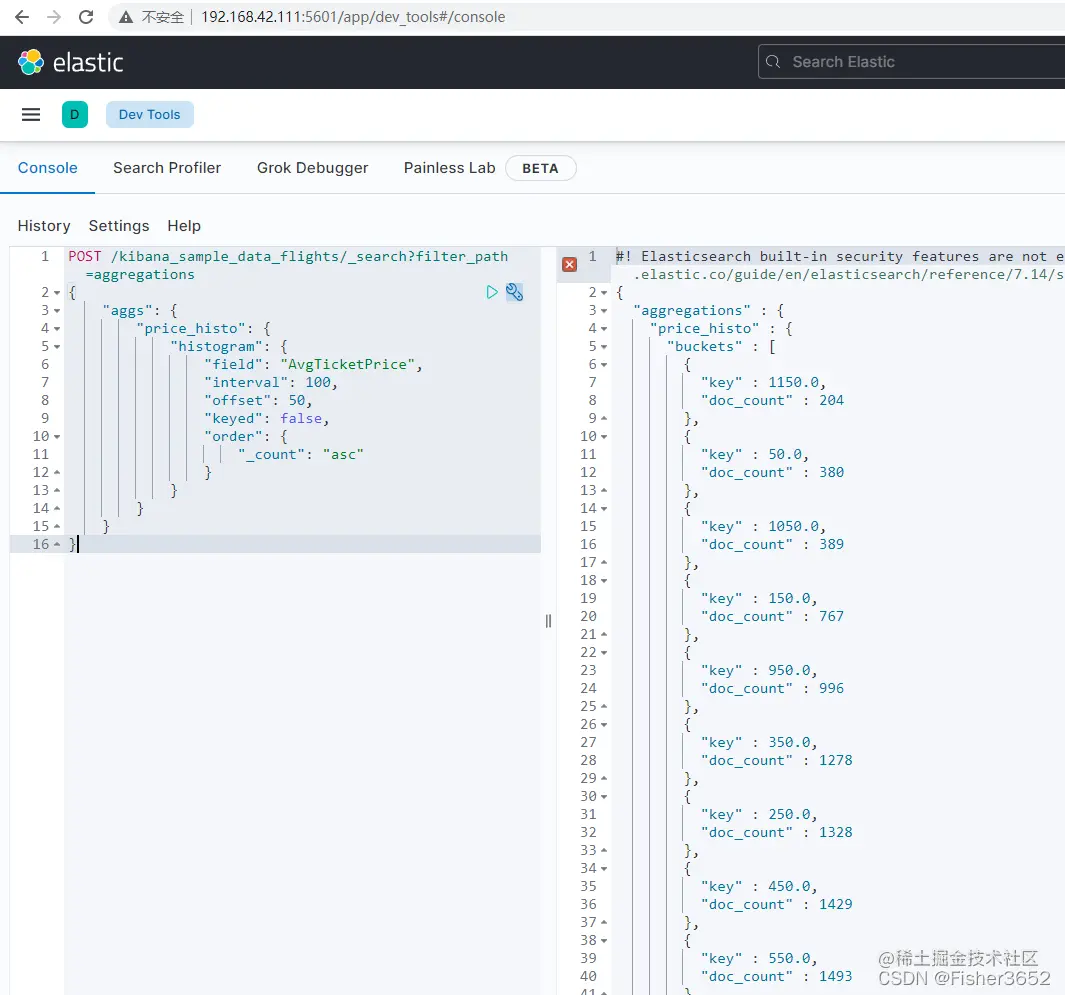1065x995 pixels.
Task: Click the browser address bar URL
Action: (x=353, y=17)
